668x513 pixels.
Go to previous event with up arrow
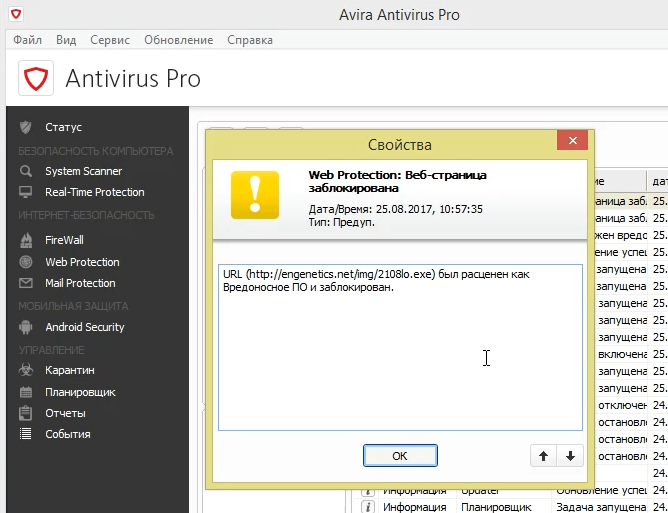coord(543,456)
